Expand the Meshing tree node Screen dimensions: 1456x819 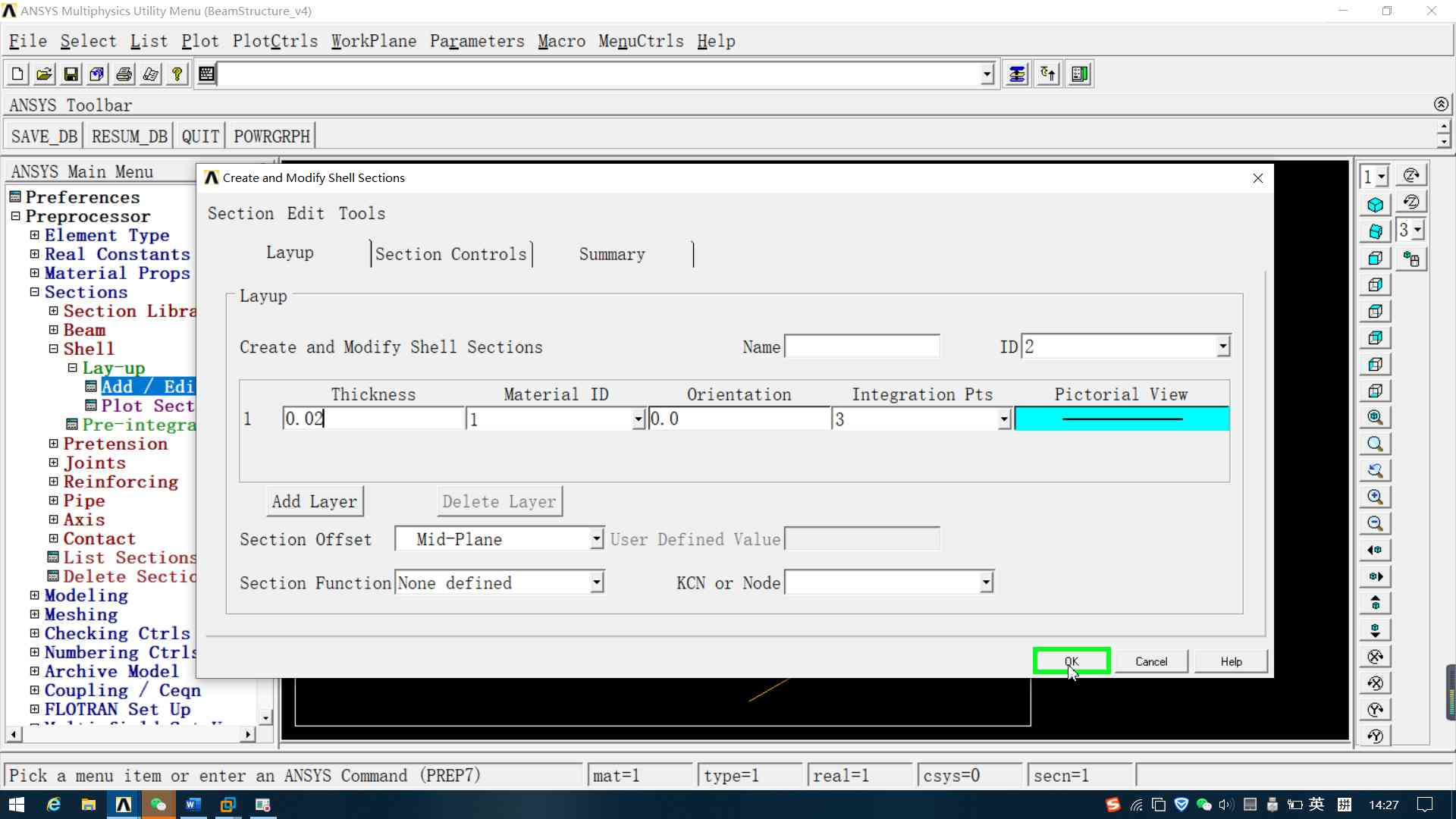(x=34, y=614)
